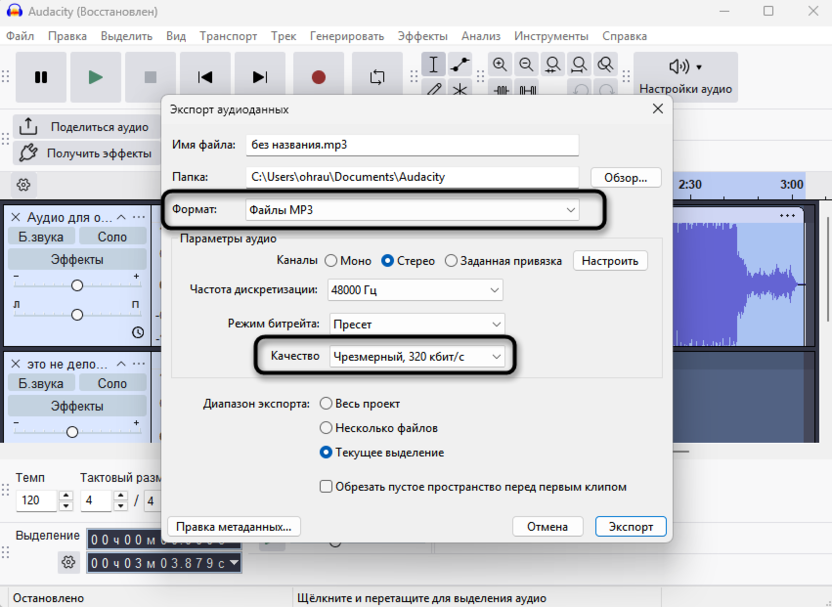Open the Файл menu
The image size is (832, 607).
pos(20,36)
